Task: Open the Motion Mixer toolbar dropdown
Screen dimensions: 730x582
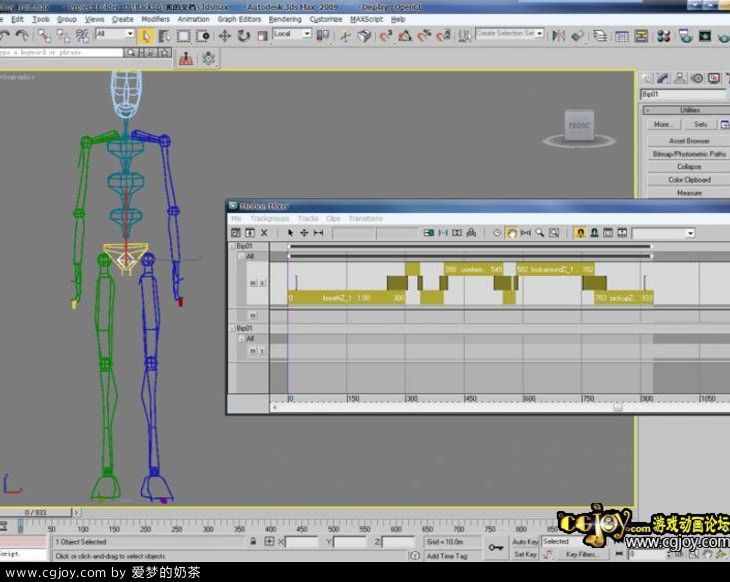Action: coord(690,233)
